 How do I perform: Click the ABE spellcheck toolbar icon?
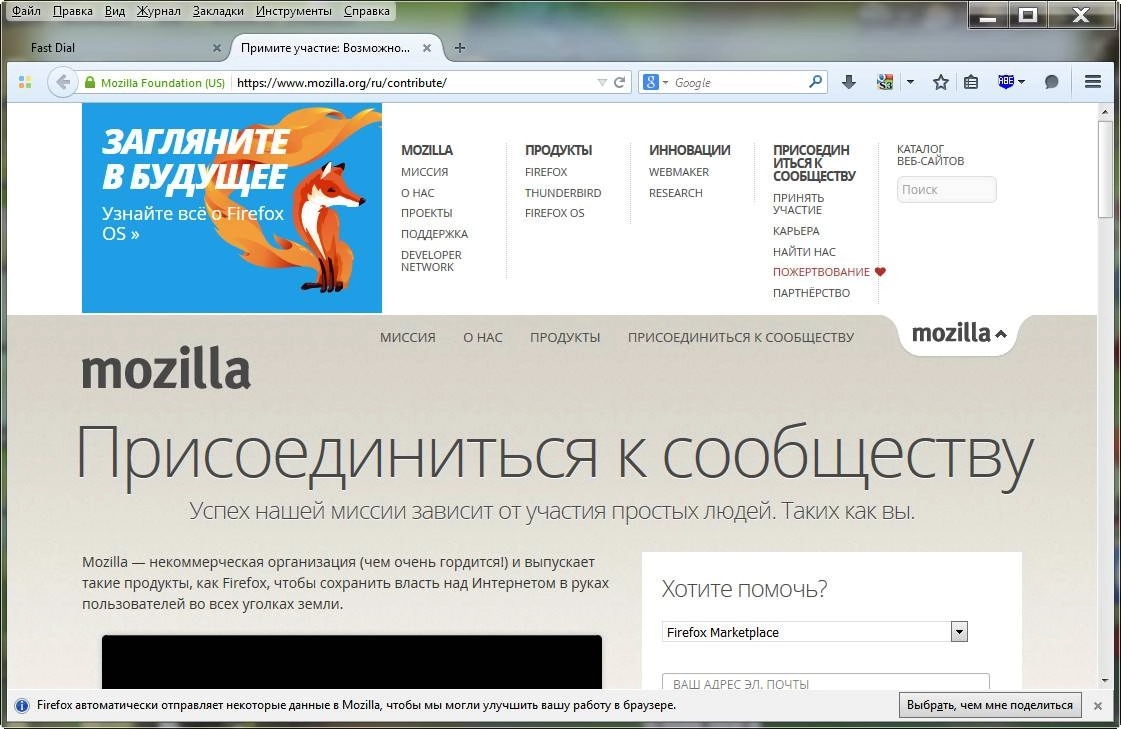[1006, 81]
